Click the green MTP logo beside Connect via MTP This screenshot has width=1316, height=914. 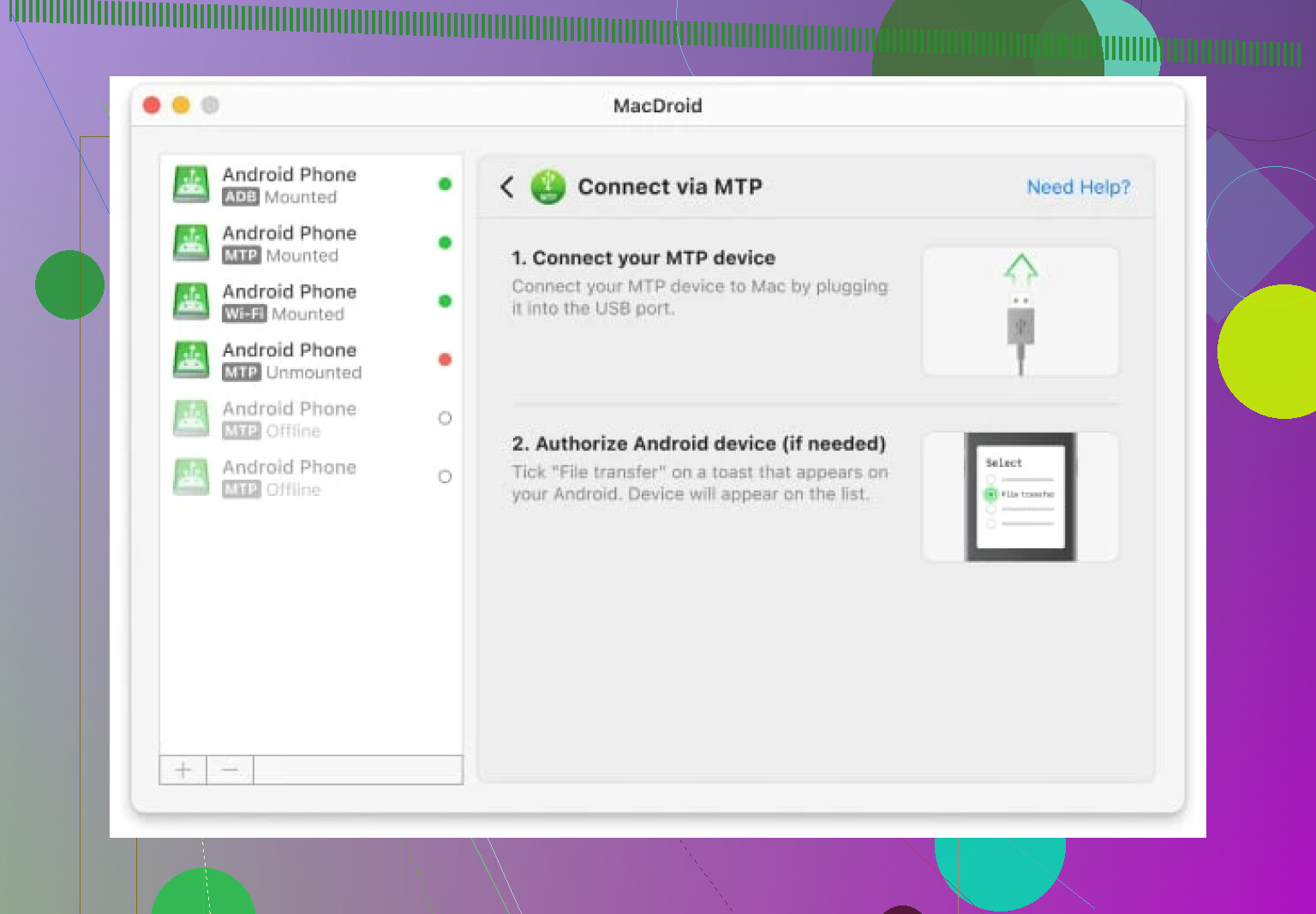[548, 187]
